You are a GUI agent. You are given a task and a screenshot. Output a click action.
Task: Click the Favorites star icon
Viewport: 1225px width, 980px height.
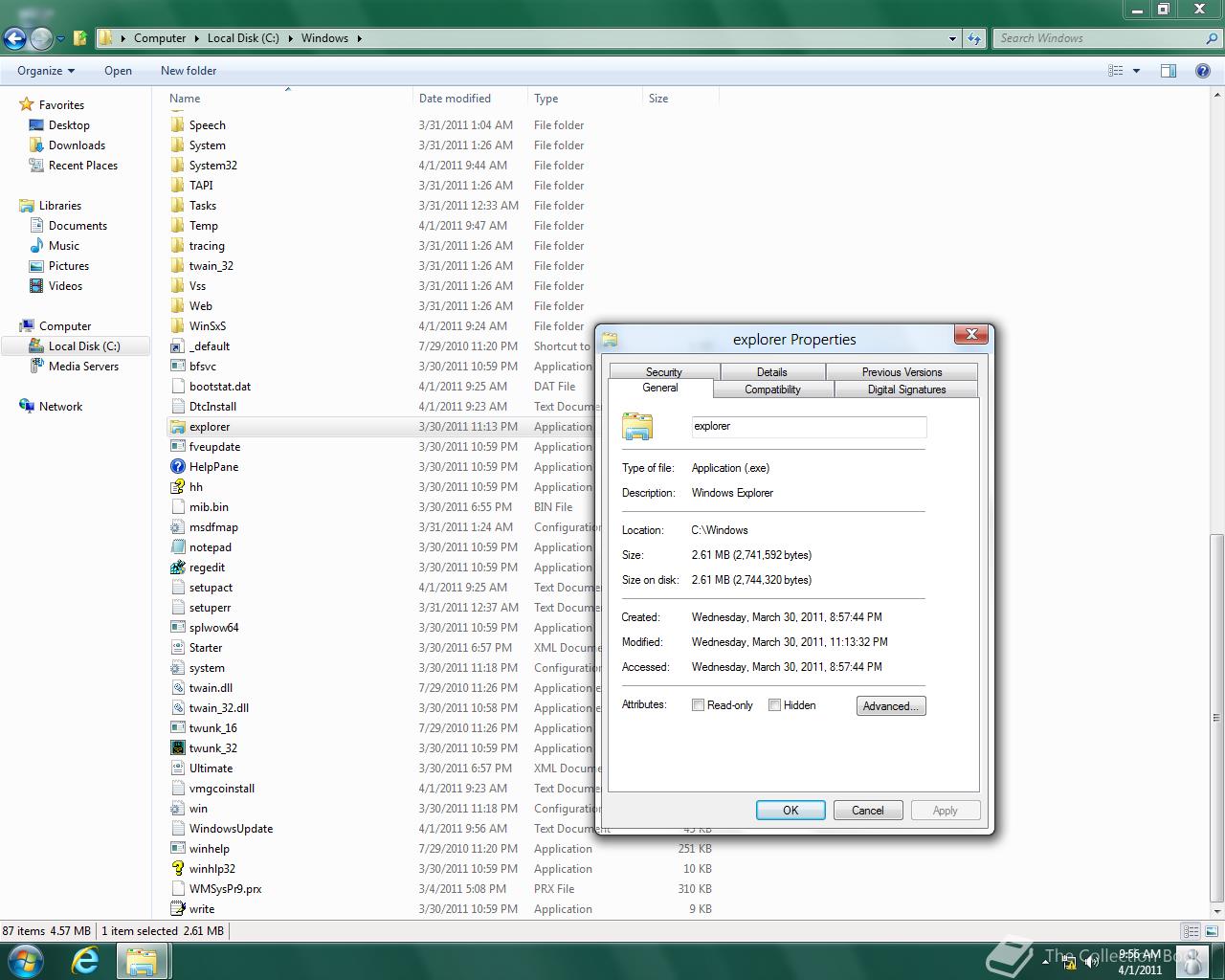click(27, 105)
